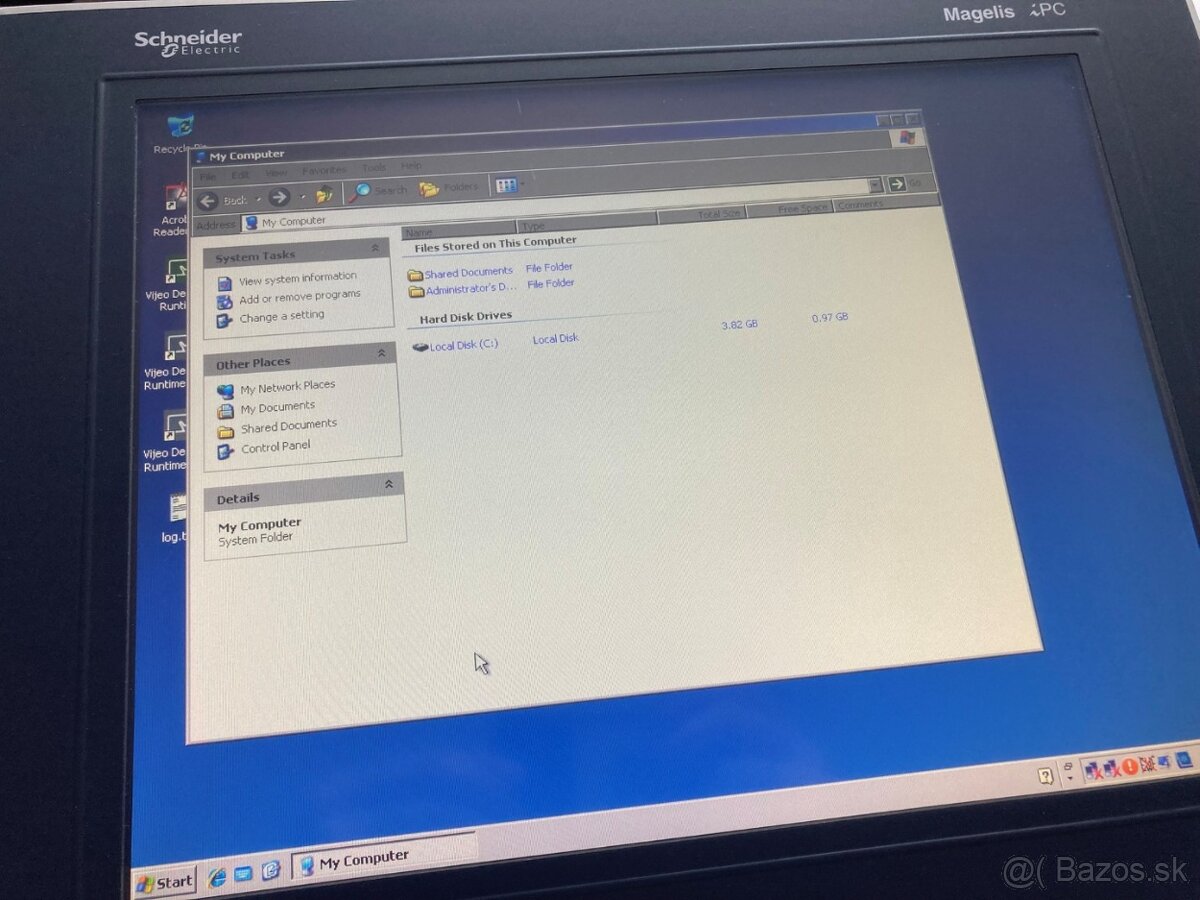Click the Files Stored on This Computer heading

[495, 242]
